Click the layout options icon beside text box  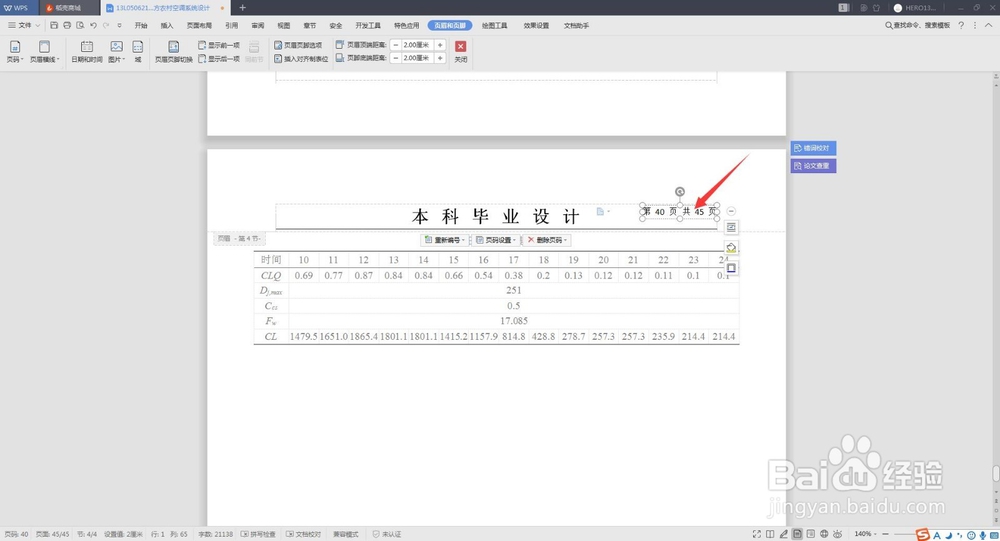pos(732,227)
